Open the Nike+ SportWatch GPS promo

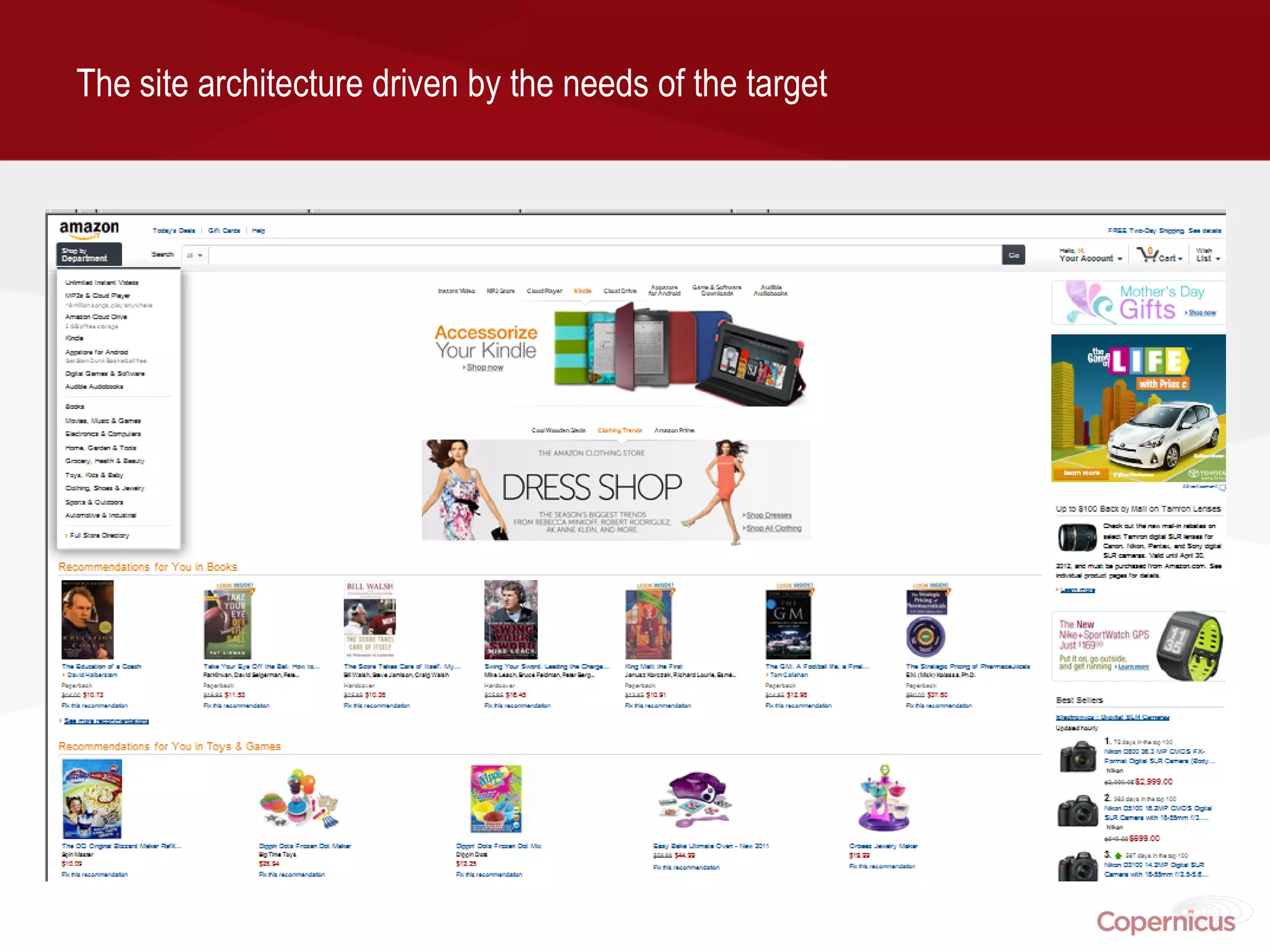click(x=1139, y=646)
